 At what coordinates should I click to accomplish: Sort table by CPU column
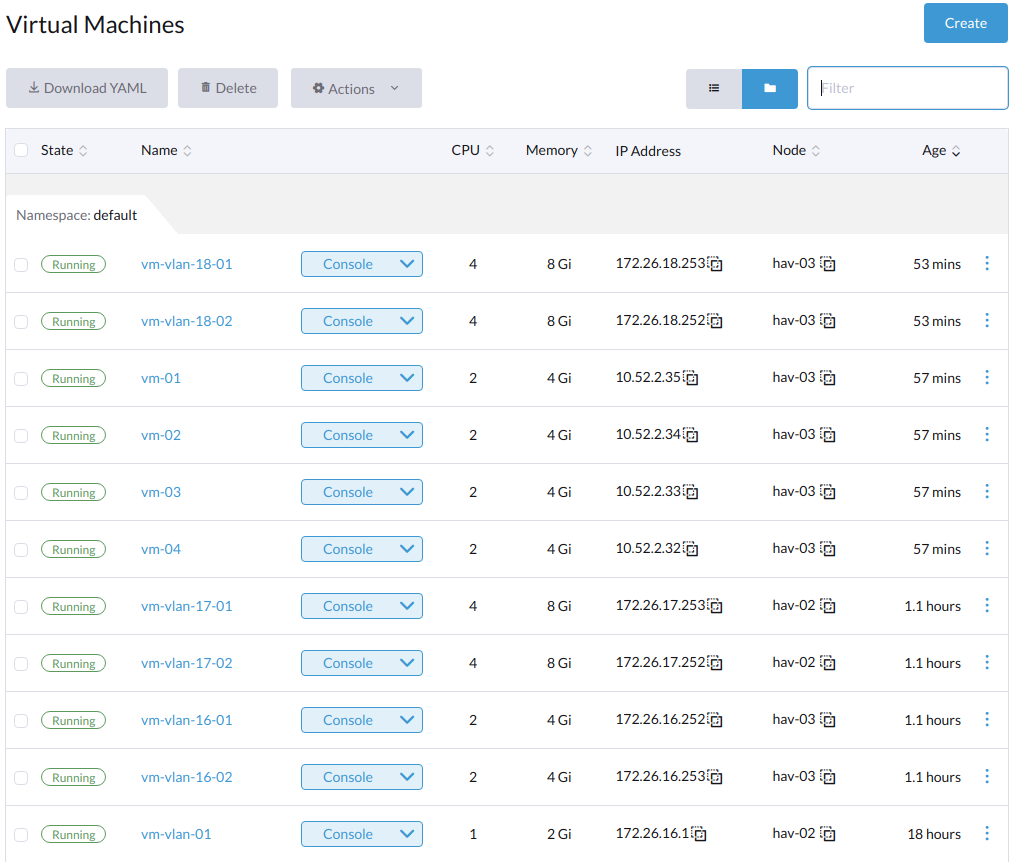472,151
